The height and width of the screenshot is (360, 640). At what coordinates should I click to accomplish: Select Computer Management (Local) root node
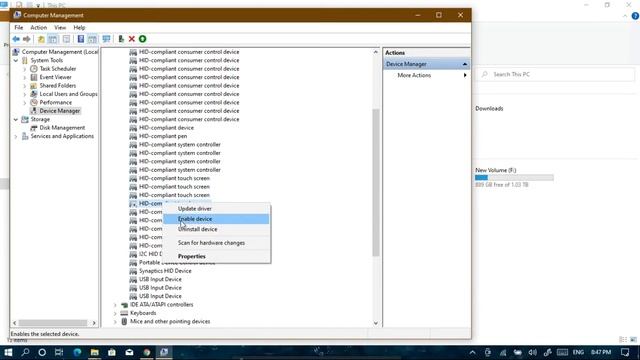[60, 52]
